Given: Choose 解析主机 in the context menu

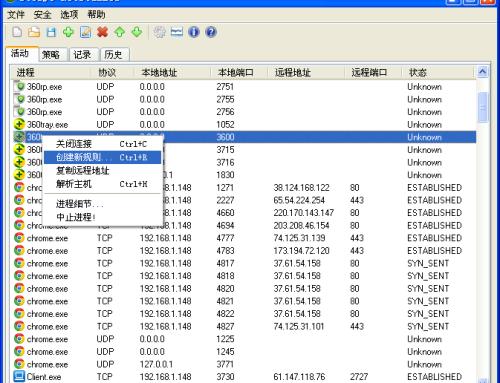Looking at the screenshot, I should click(x=103, y=184).
